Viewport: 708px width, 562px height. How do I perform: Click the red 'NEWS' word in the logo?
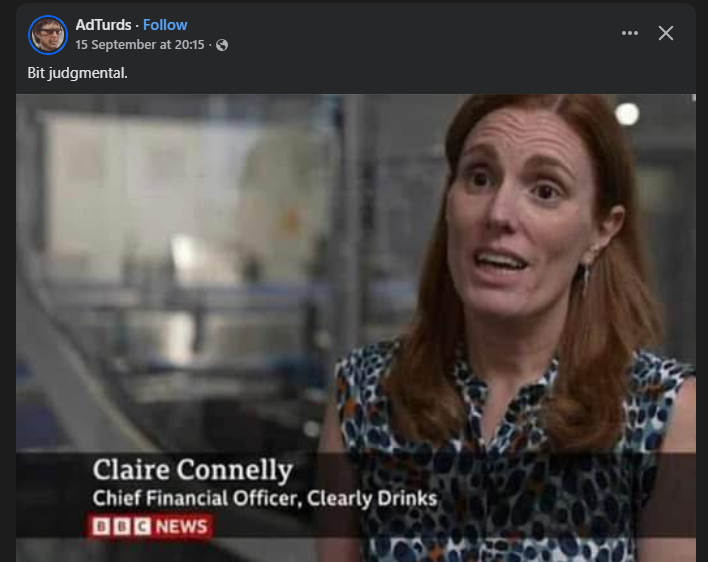pos(182,526)
